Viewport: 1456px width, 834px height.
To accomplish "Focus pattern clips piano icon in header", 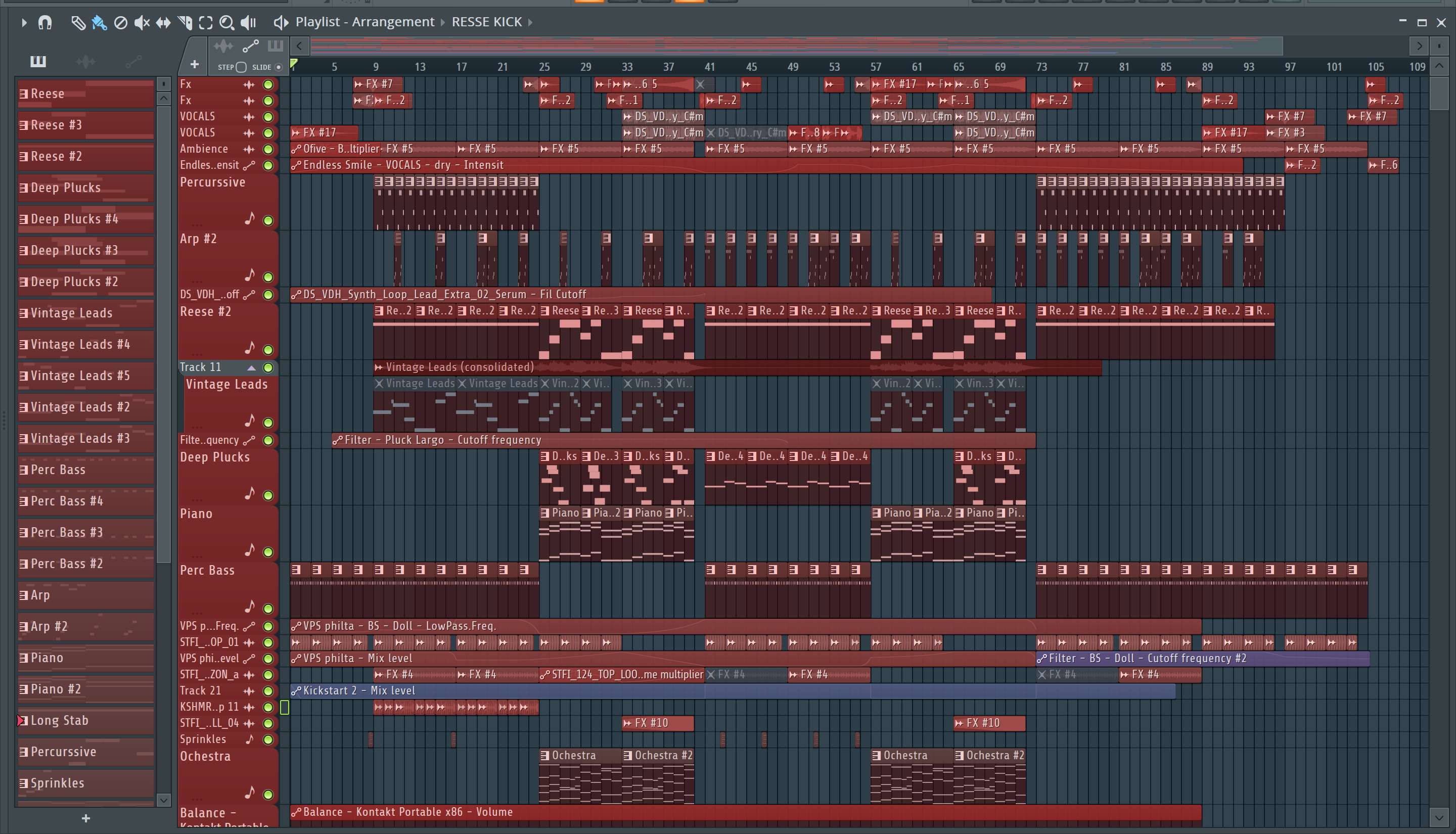I will click(276, 46).
